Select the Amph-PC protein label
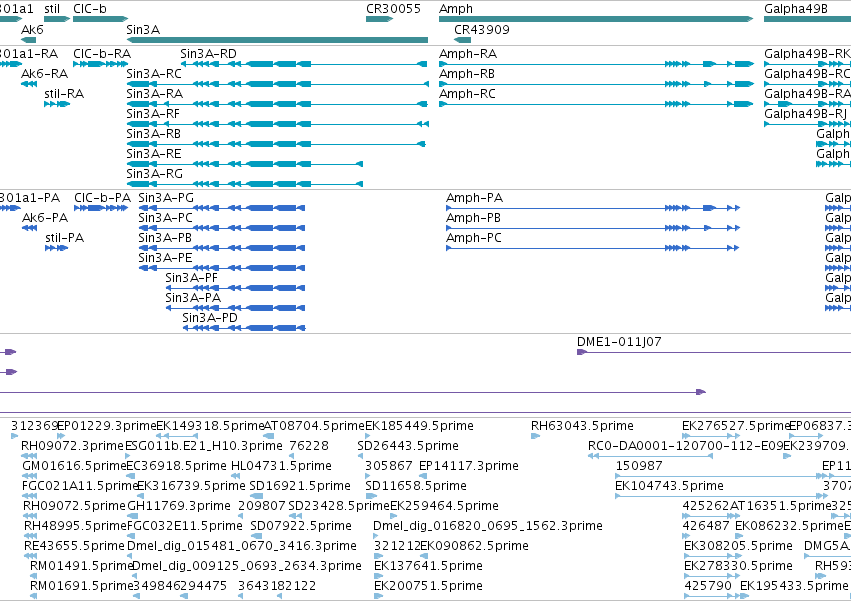Viewport: 851px width, 601px height. tap(474, 238)
